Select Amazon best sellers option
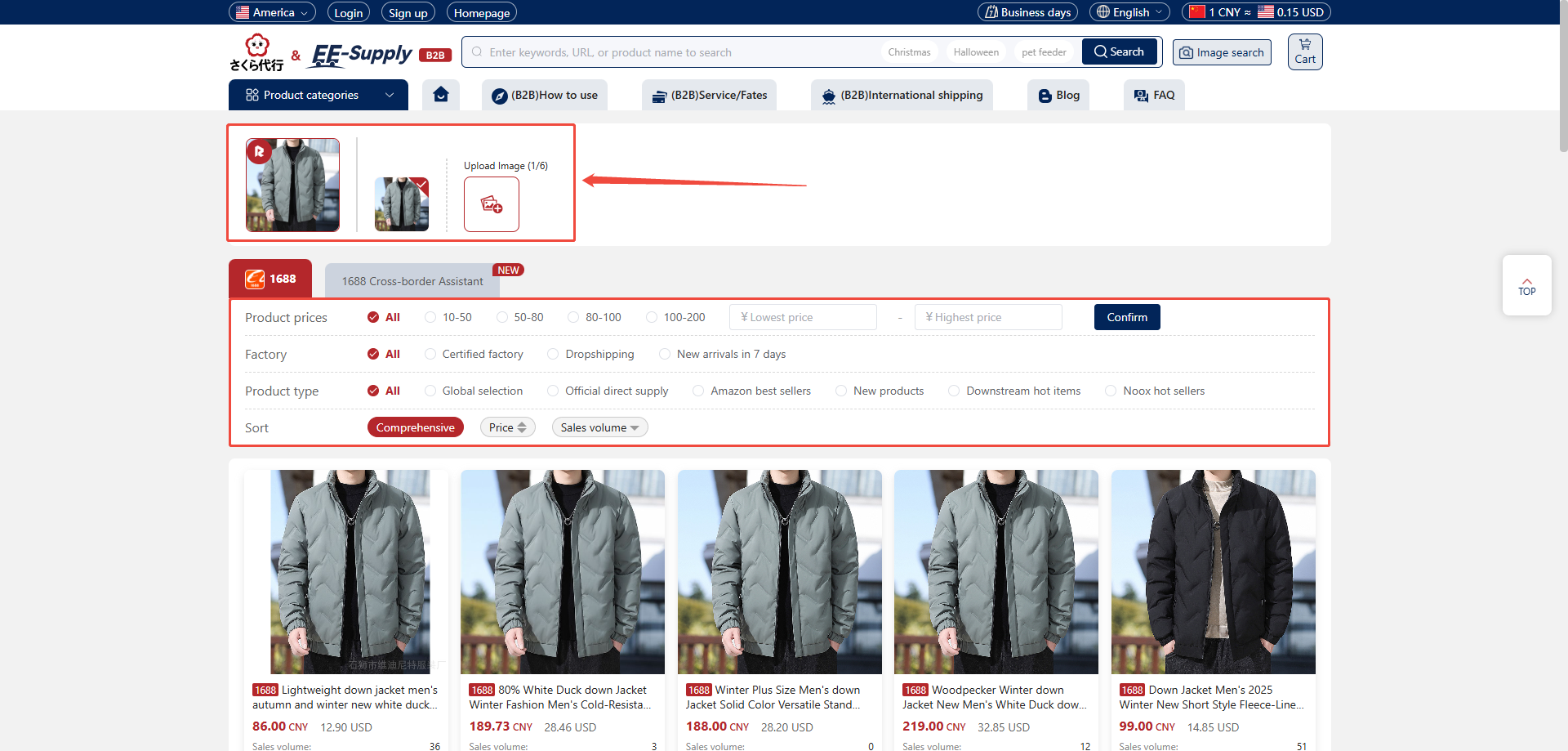The height and width of the screenshot is (751, 1568). pos(752,391)
